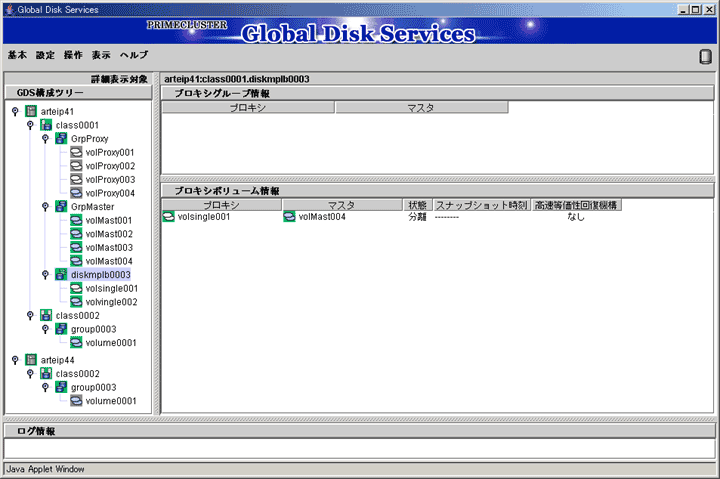Collapse the arteip44 tree node
The image size is (720, 479).
pyautogui.click(x=15, y=360)
